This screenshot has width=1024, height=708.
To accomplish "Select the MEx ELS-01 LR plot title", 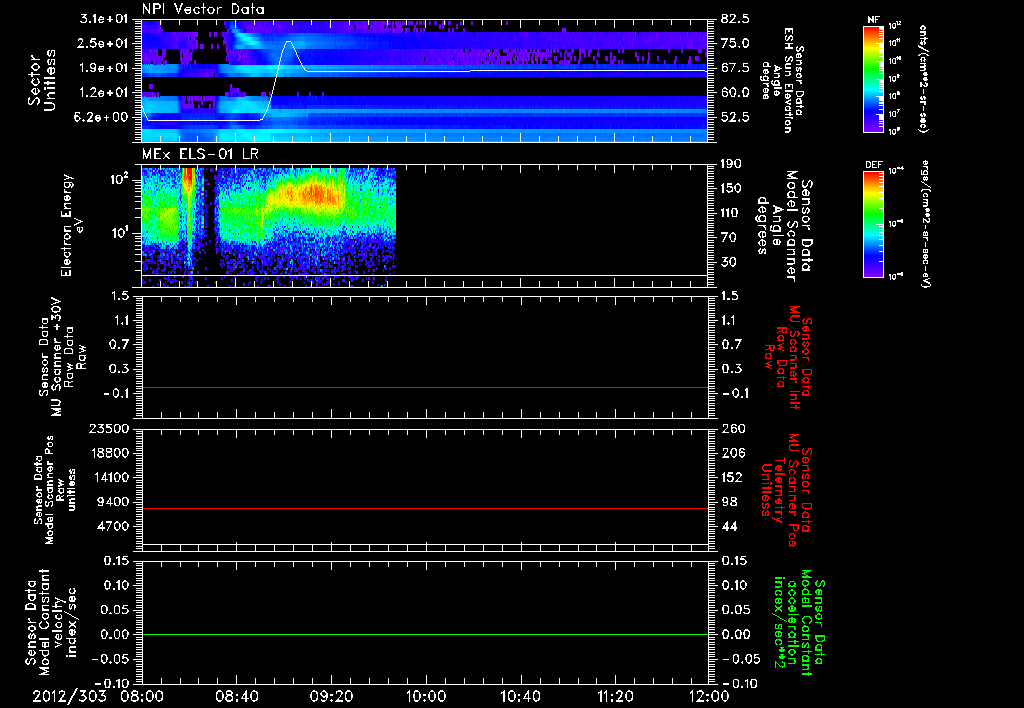I will [200, 154].
